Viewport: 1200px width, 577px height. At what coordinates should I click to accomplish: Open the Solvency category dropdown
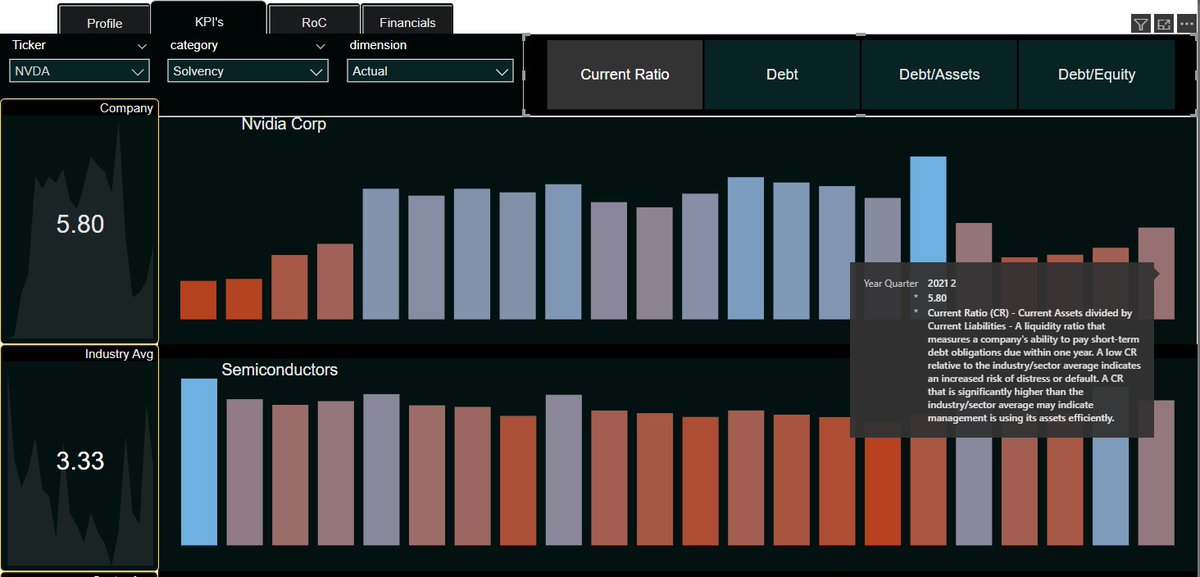click(x=248, y=71)
